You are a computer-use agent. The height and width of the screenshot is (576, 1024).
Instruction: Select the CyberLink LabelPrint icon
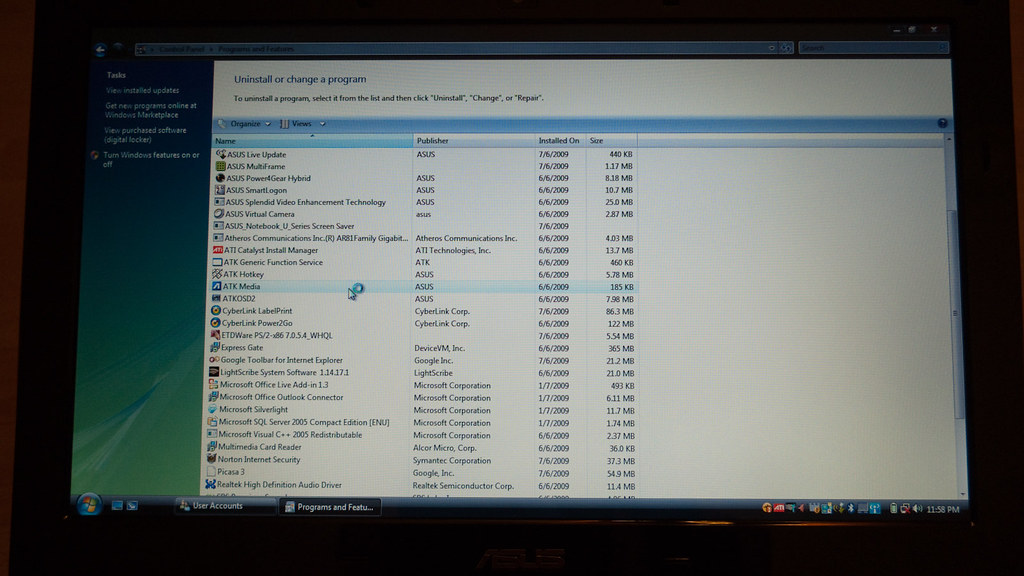pos(216,311)
